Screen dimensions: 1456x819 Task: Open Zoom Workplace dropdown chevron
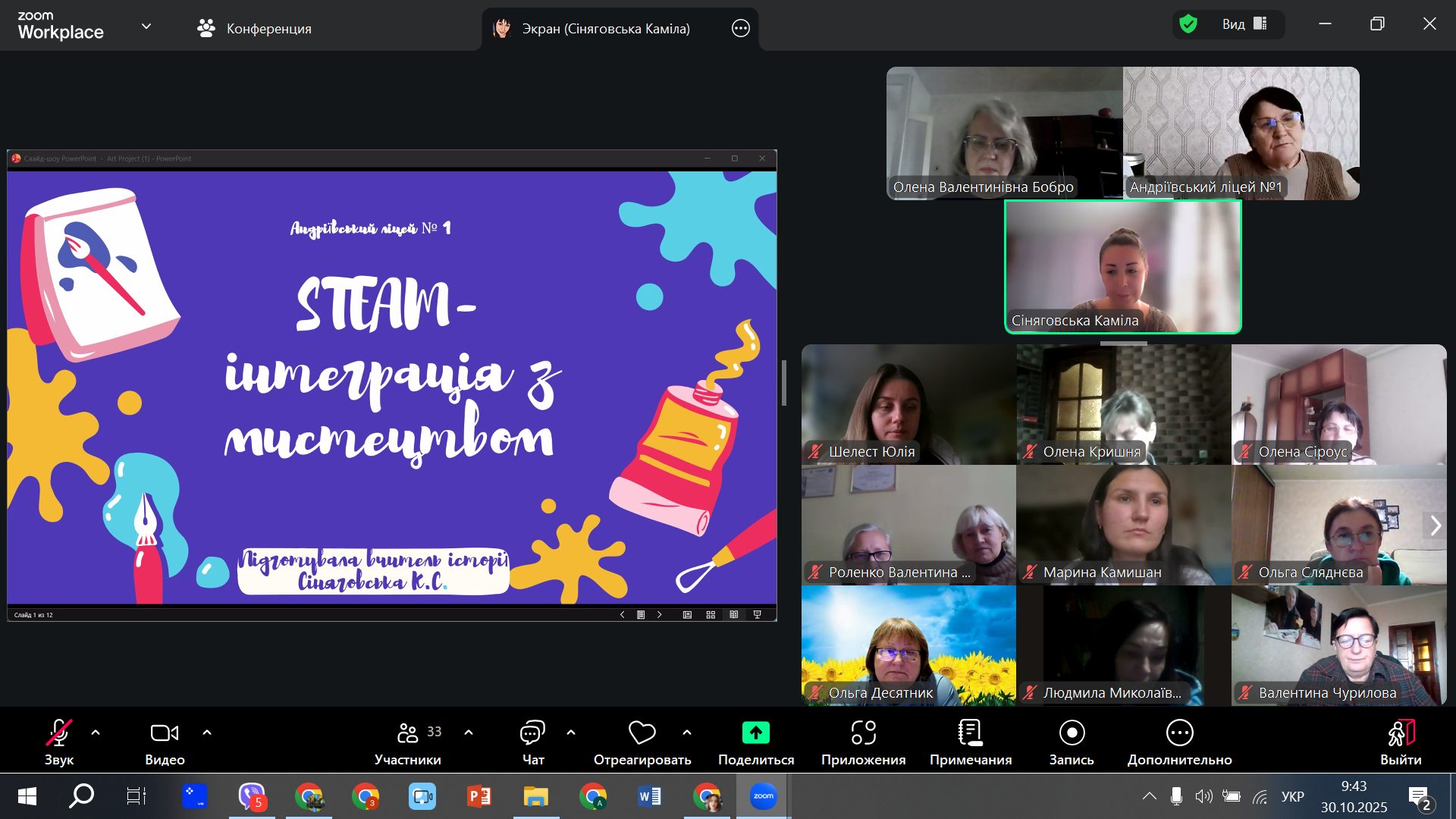[x=146, y=27]
